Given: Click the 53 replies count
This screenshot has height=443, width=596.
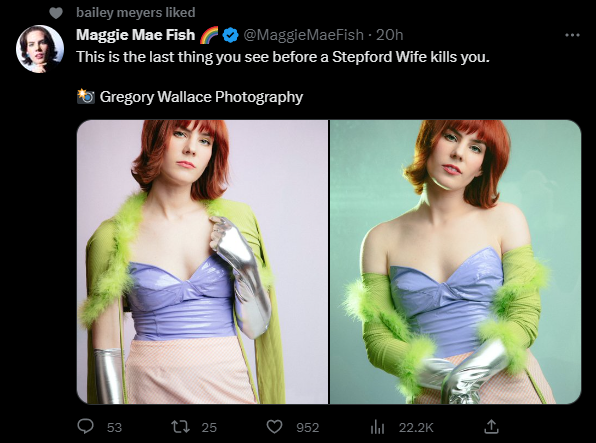Looking at the screenshot, I should pos(114,427).
